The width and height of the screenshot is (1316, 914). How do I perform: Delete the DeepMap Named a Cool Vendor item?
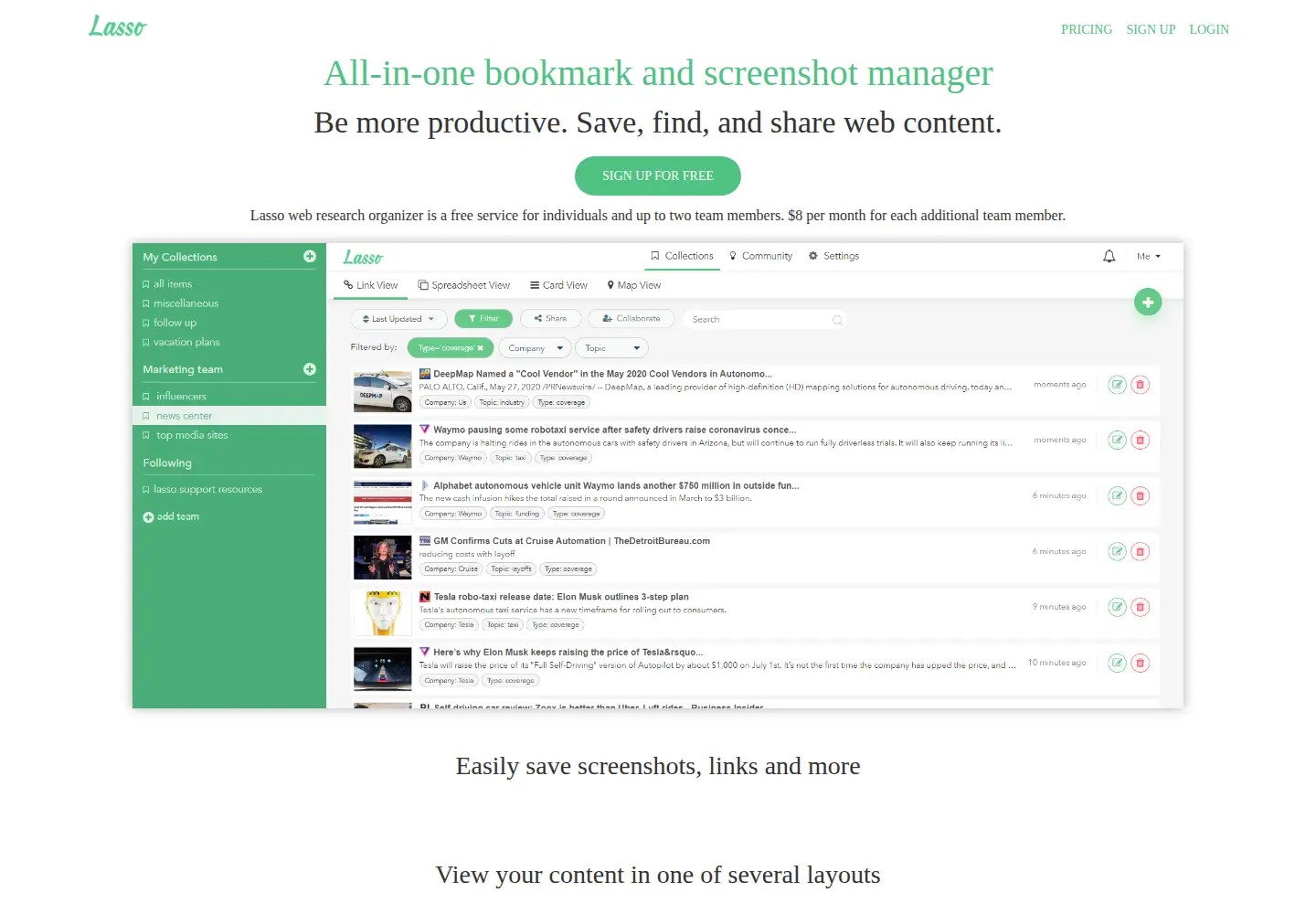point(1140,385)
